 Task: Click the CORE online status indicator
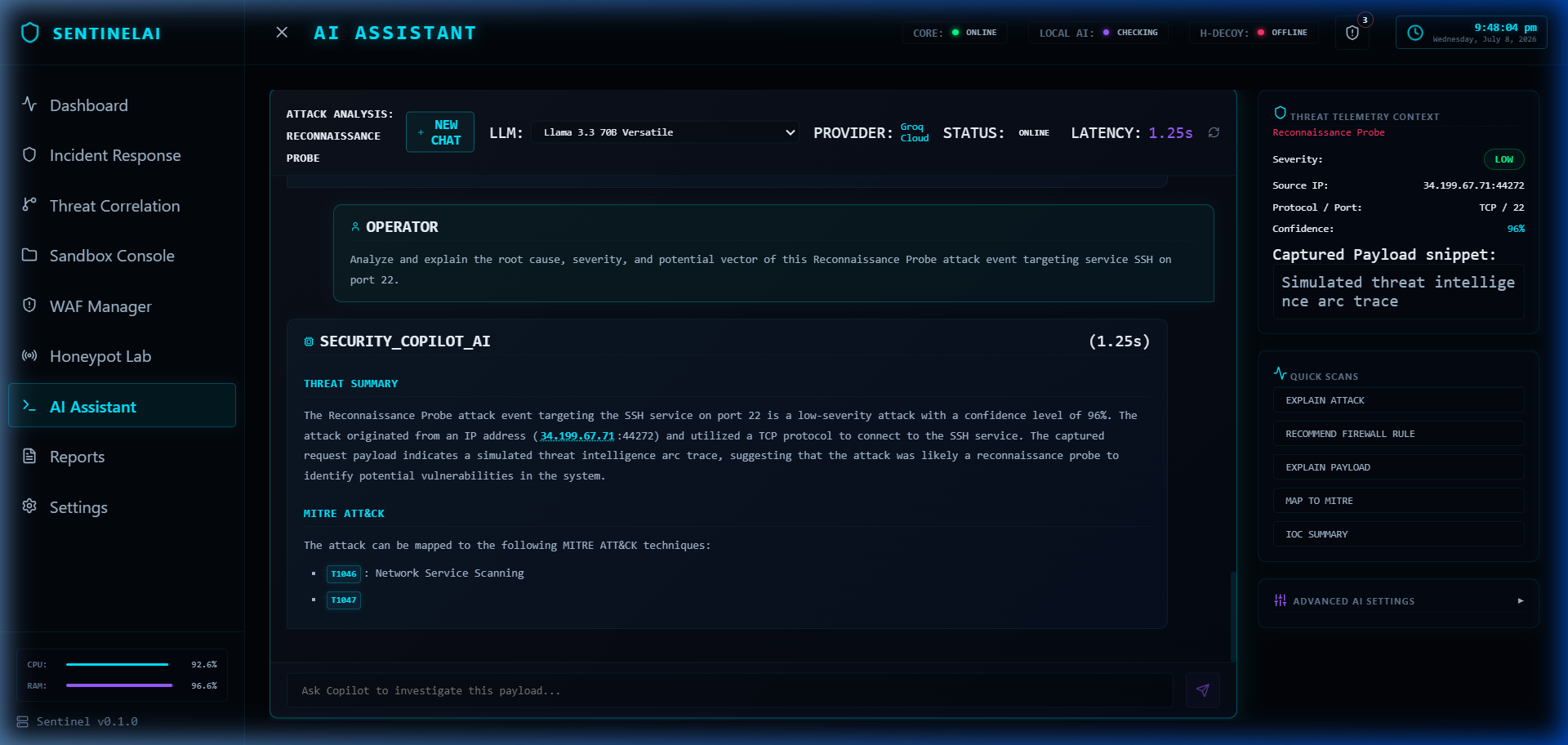955,33
